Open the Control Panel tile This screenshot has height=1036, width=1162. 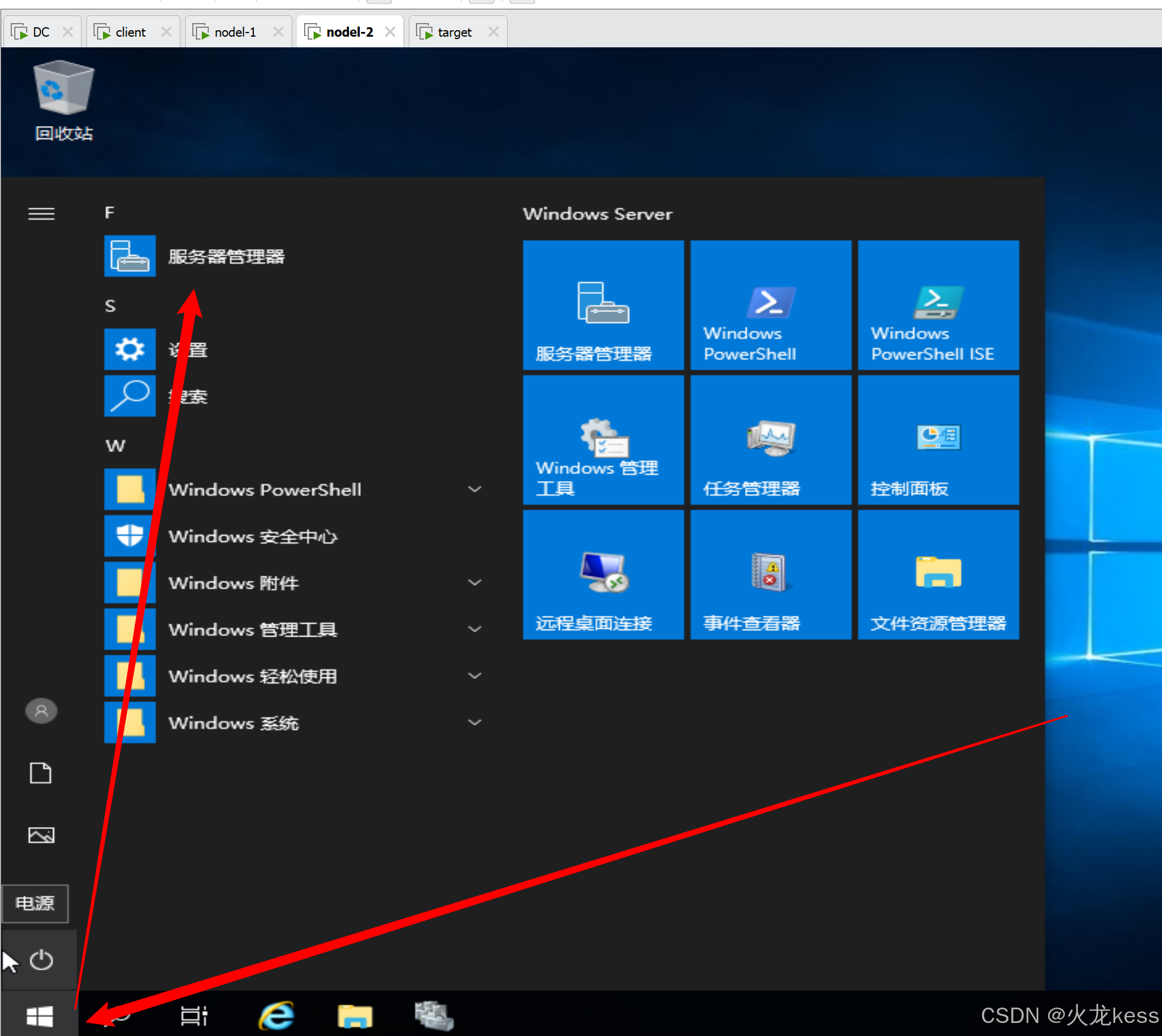click(x=938, y=440)
